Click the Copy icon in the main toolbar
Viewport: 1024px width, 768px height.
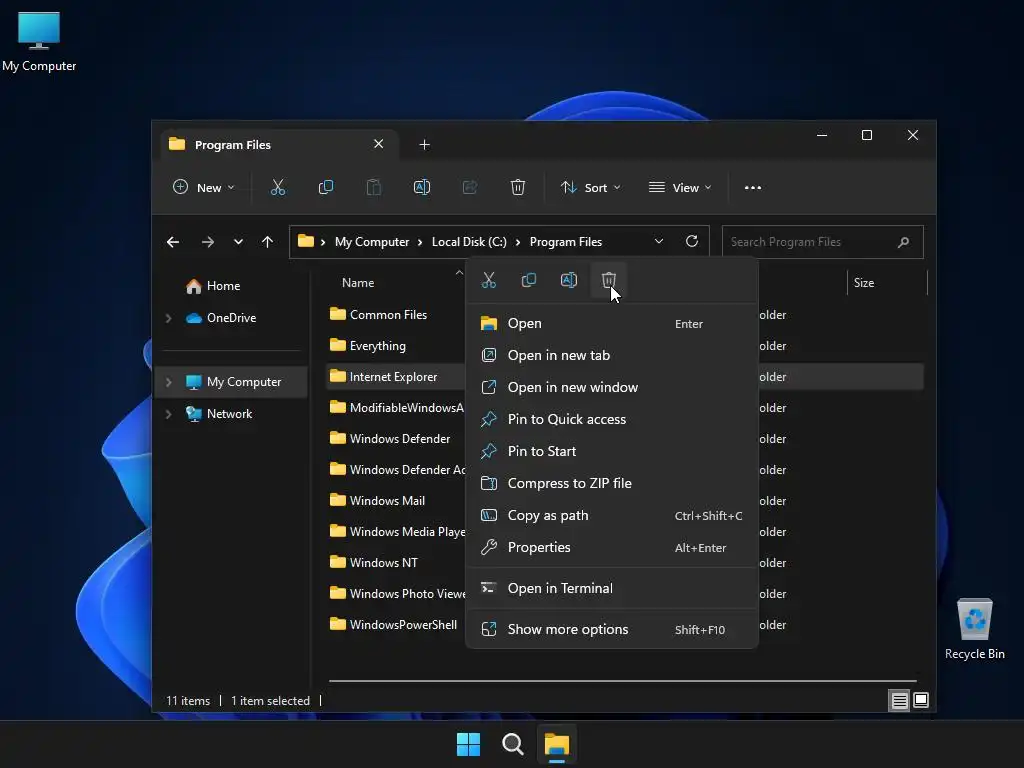(x=325, y=187)
